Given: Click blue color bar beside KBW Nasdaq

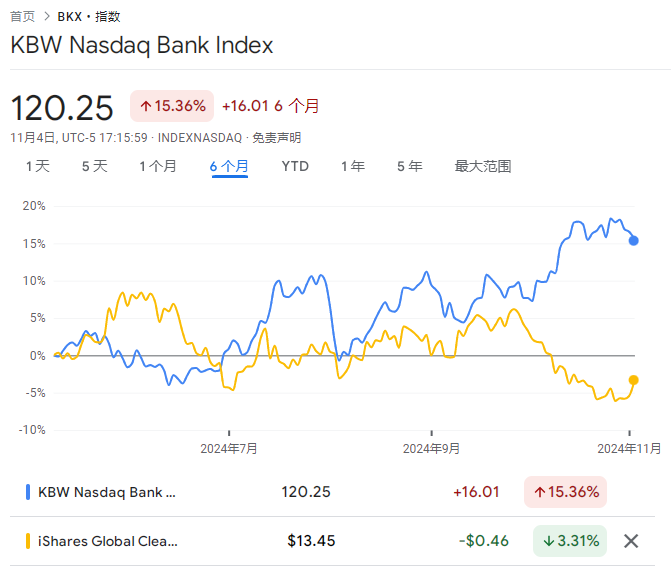Looking at the screenshot, I should 27,492.
